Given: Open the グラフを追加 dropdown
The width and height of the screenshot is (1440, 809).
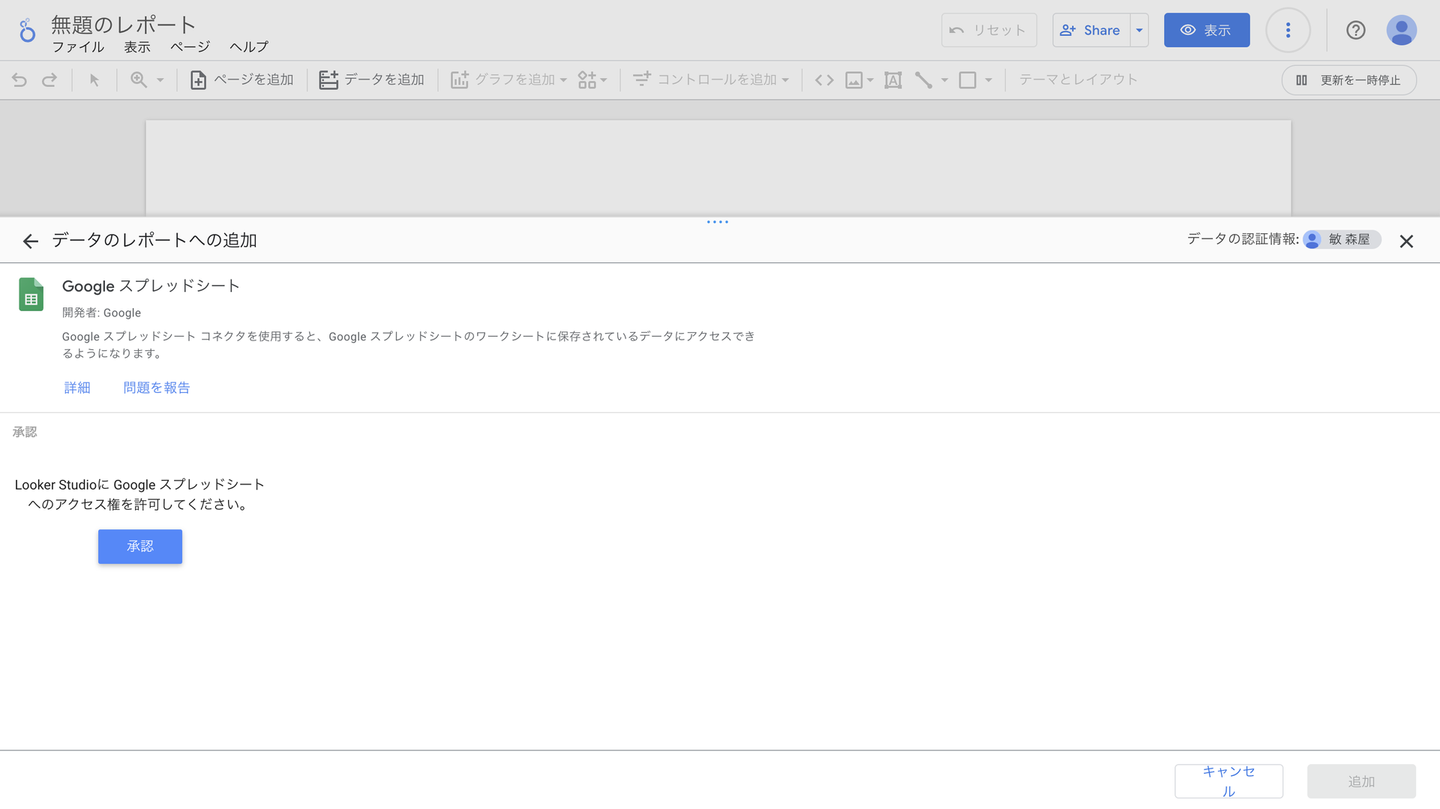Looking at the screenshot, I should click(x=509, y=80).
